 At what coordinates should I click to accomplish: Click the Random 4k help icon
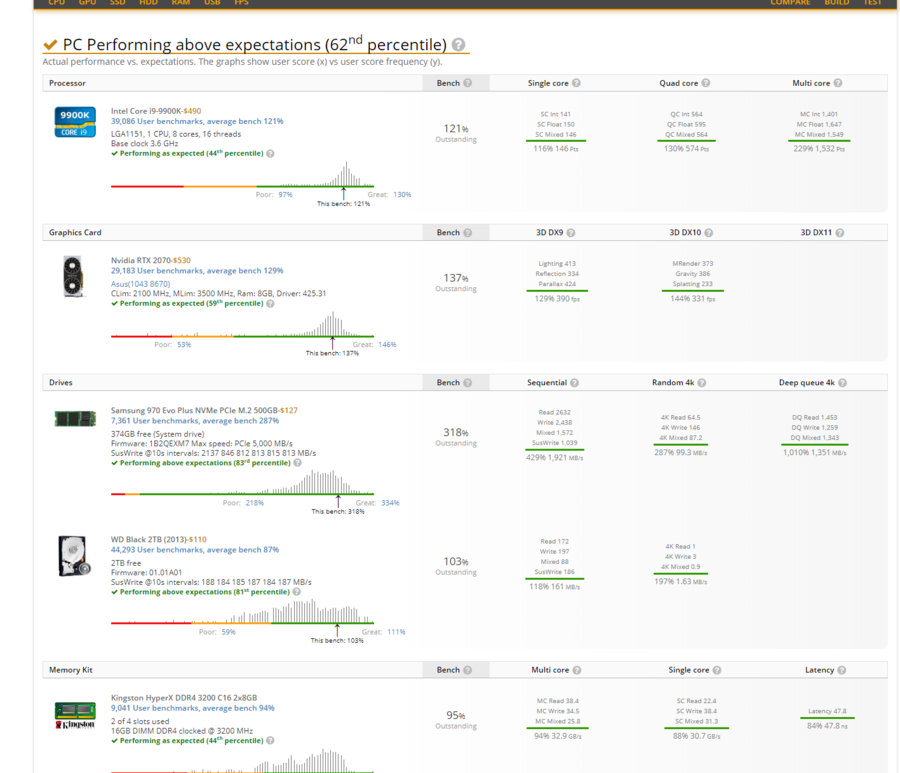tap(702, 383)
